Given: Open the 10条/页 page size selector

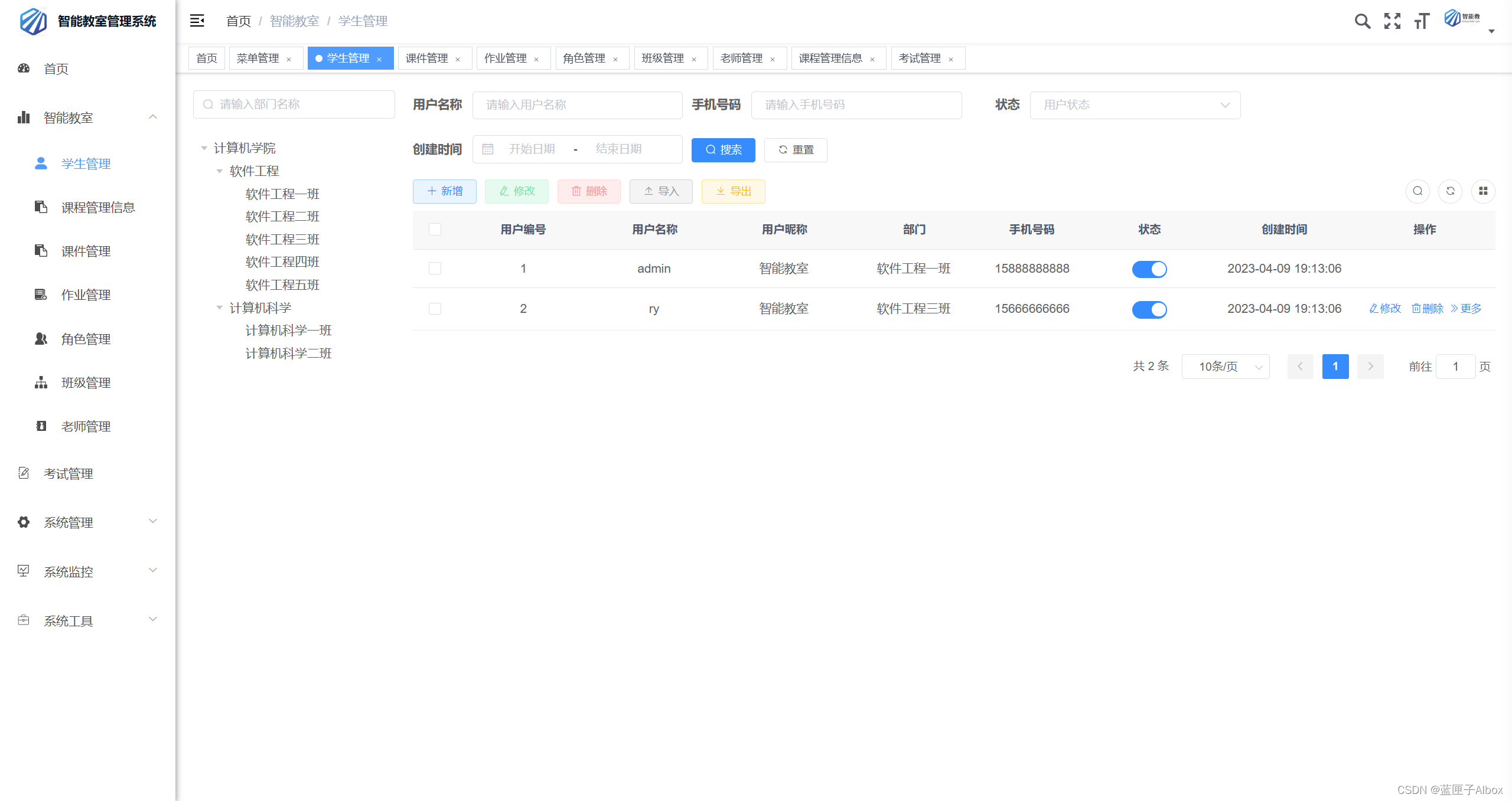Looking at the screenshot, I should [x=1225, y=367].
